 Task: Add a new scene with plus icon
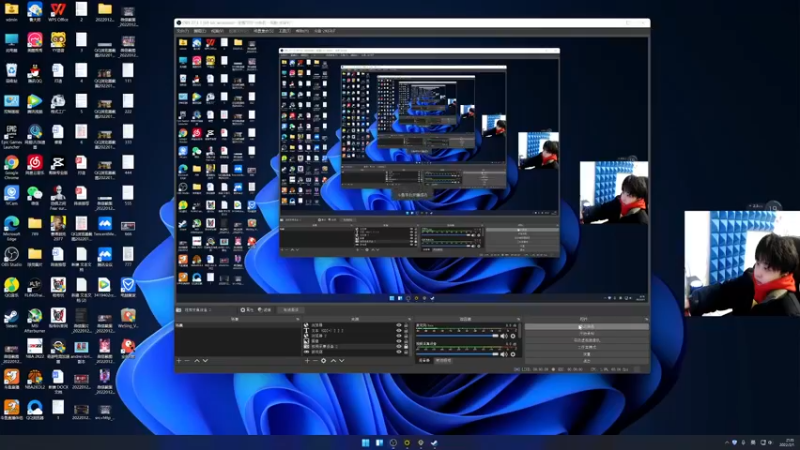[x=179, y=360]
